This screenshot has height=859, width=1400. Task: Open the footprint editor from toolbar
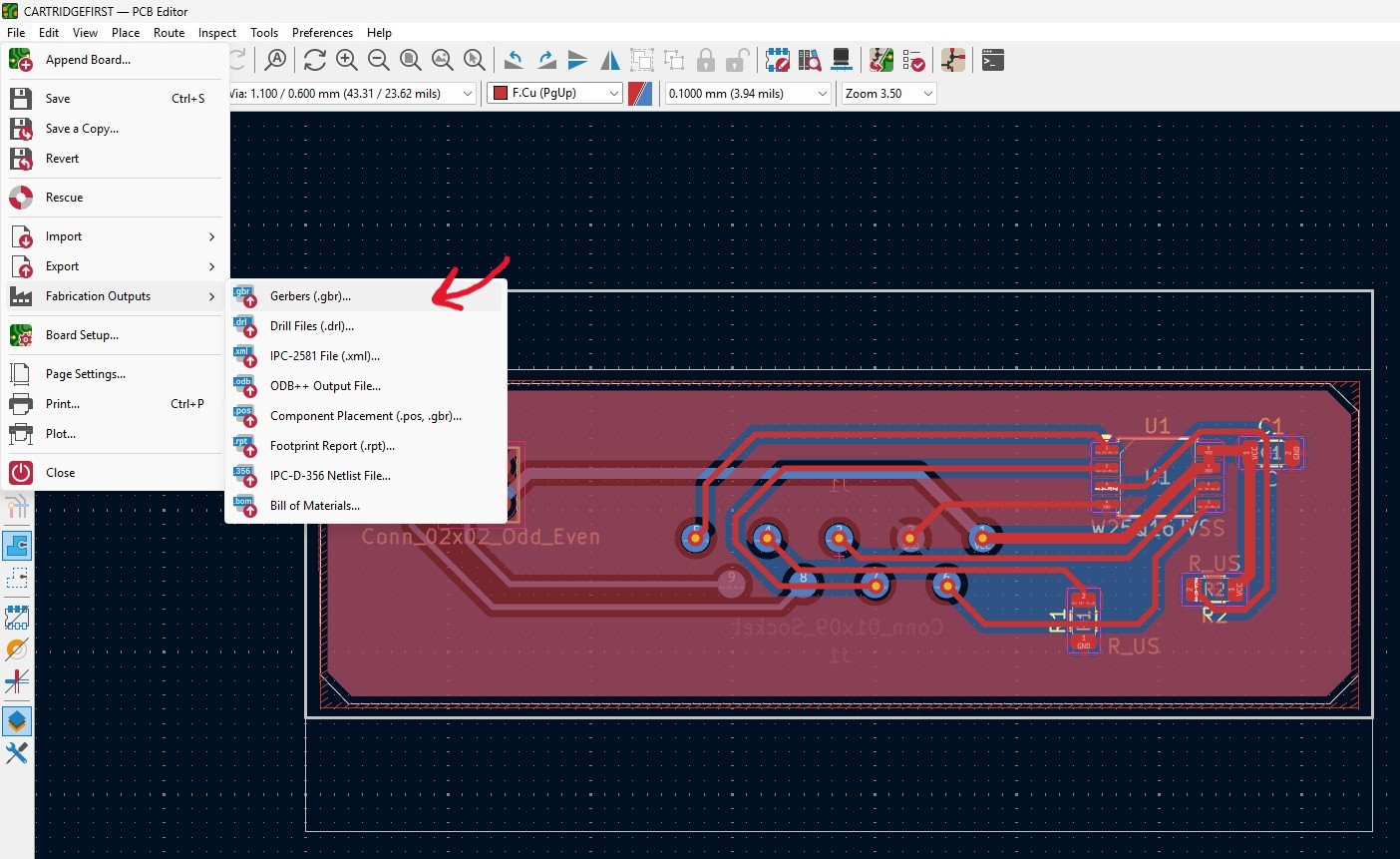[x=778, y=61]
